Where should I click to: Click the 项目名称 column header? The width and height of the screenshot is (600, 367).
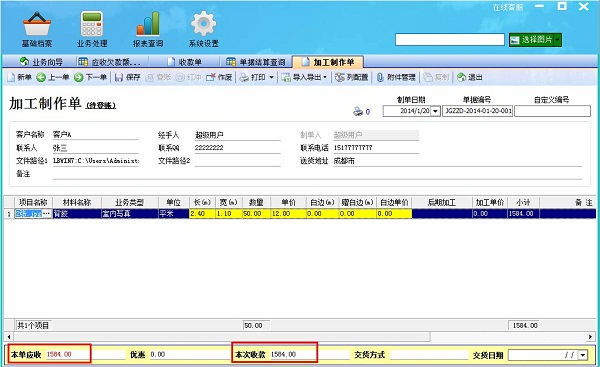tap(33, 202)
